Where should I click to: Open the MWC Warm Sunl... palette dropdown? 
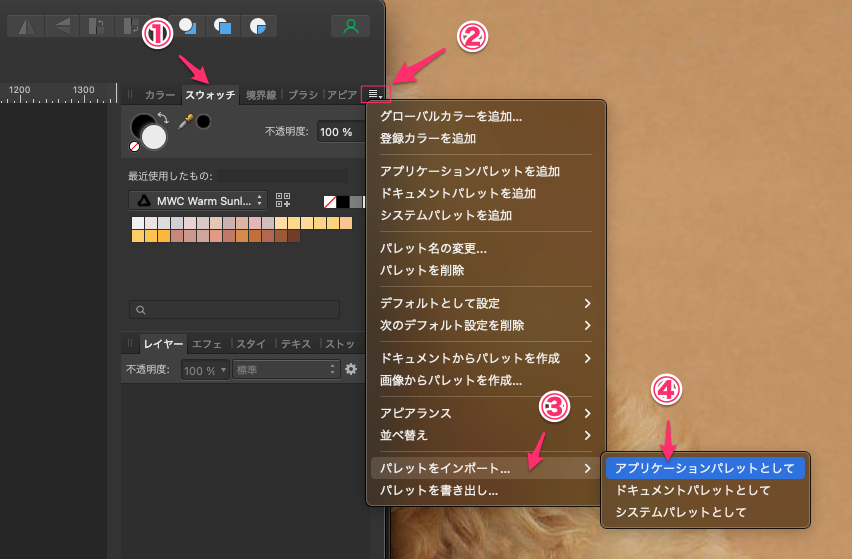click(x=198, y=200)
